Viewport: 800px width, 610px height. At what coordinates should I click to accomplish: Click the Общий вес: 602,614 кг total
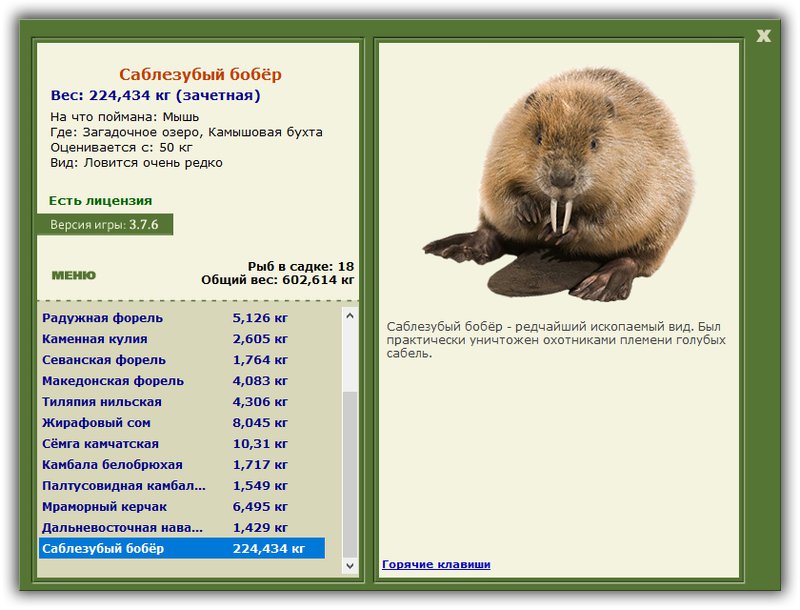[x=278, y=279]
